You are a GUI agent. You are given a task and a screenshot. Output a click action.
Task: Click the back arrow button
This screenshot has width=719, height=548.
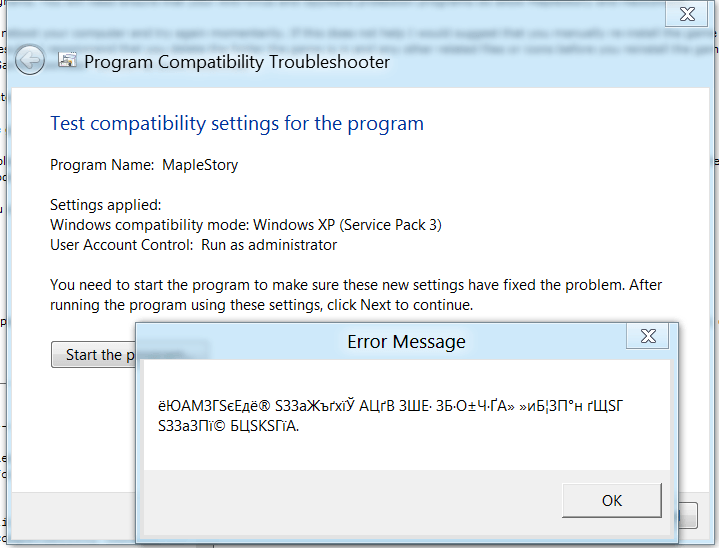tap(29, 60)
